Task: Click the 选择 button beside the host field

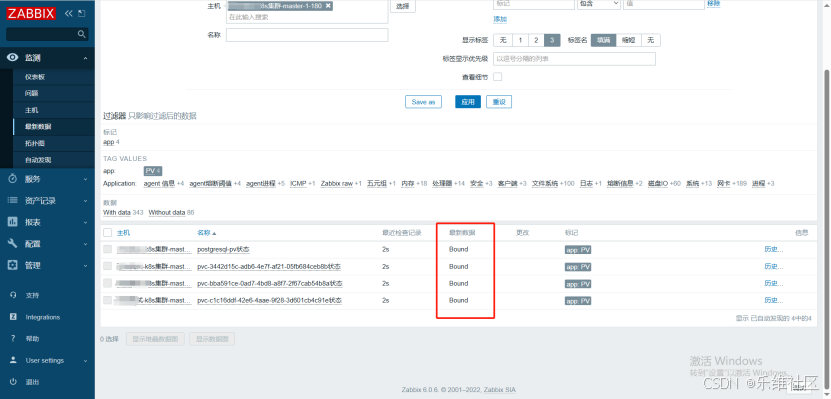Action: [x=403, y=6]
